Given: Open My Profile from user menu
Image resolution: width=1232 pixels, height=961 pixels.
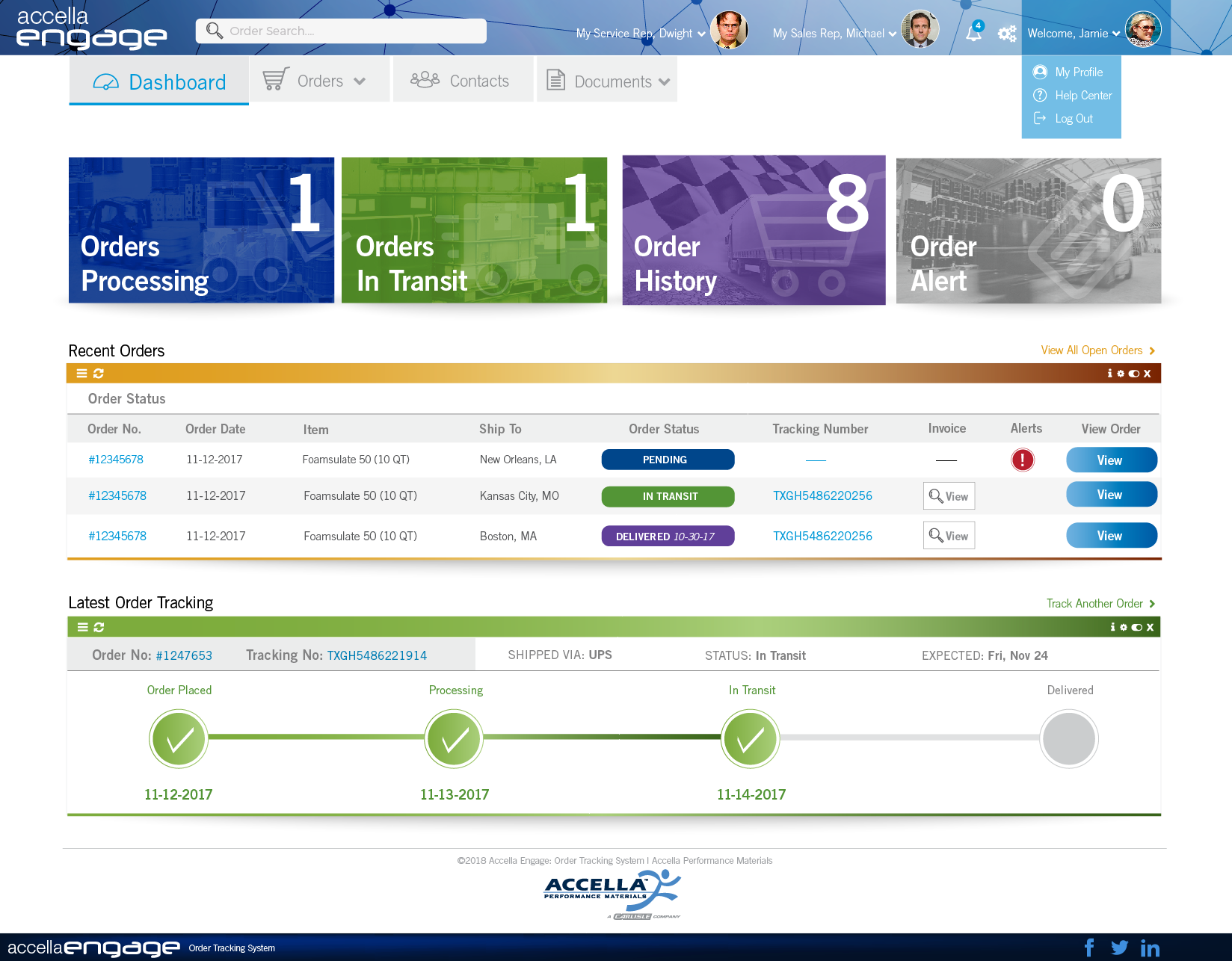Looking at the screenshot, I should point(1068,72).
